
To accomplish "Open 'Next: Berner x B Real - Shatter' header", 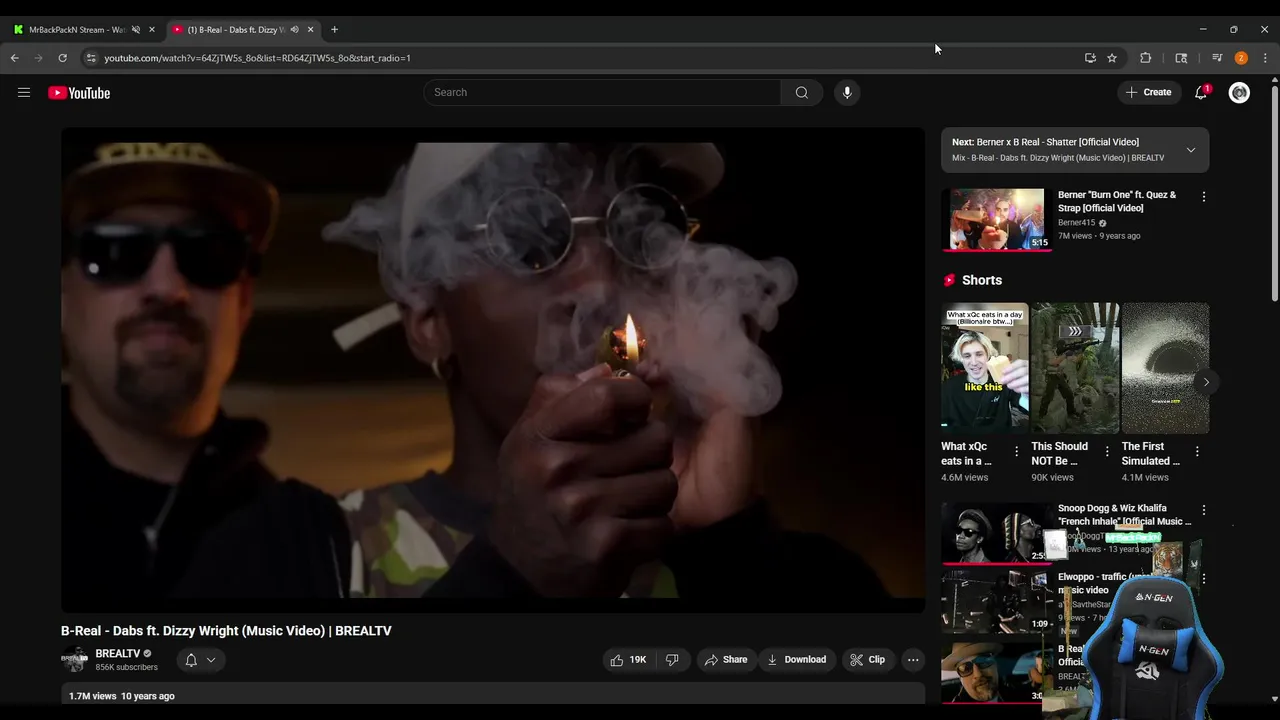I will pyautogui.click(x=1045, y=142).
